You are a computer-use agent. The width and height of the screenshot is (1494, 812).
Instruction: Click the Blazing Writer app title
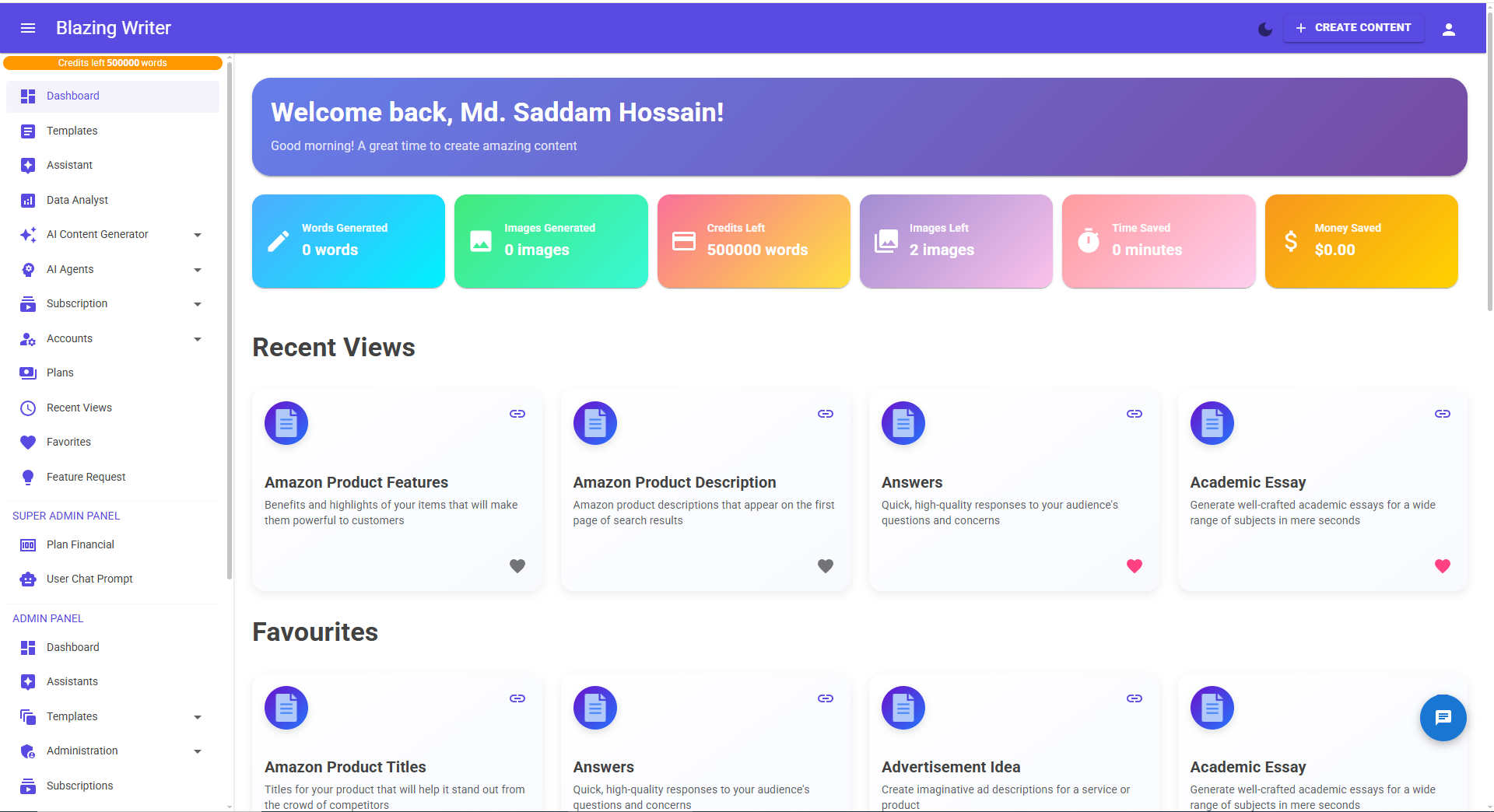tap(114, 28)
